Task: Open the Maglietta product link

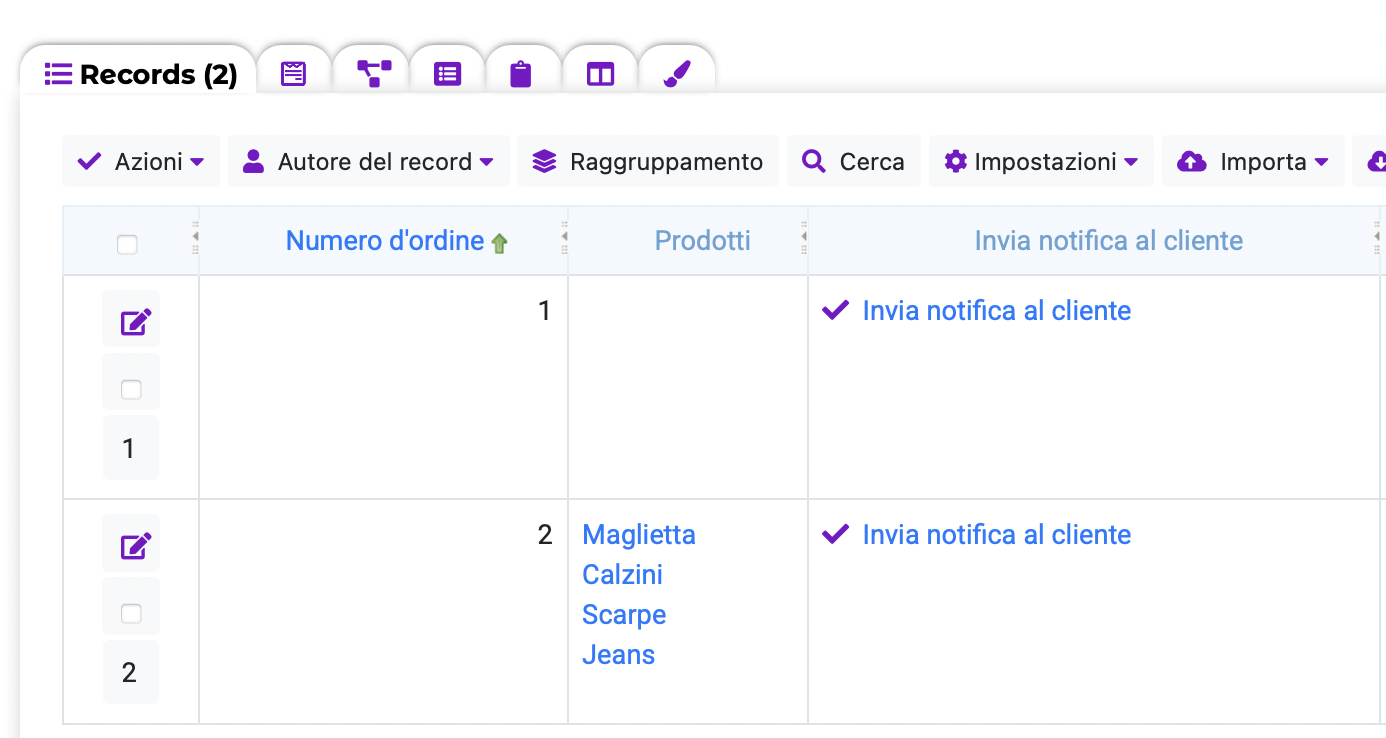Action: [639, 535]
